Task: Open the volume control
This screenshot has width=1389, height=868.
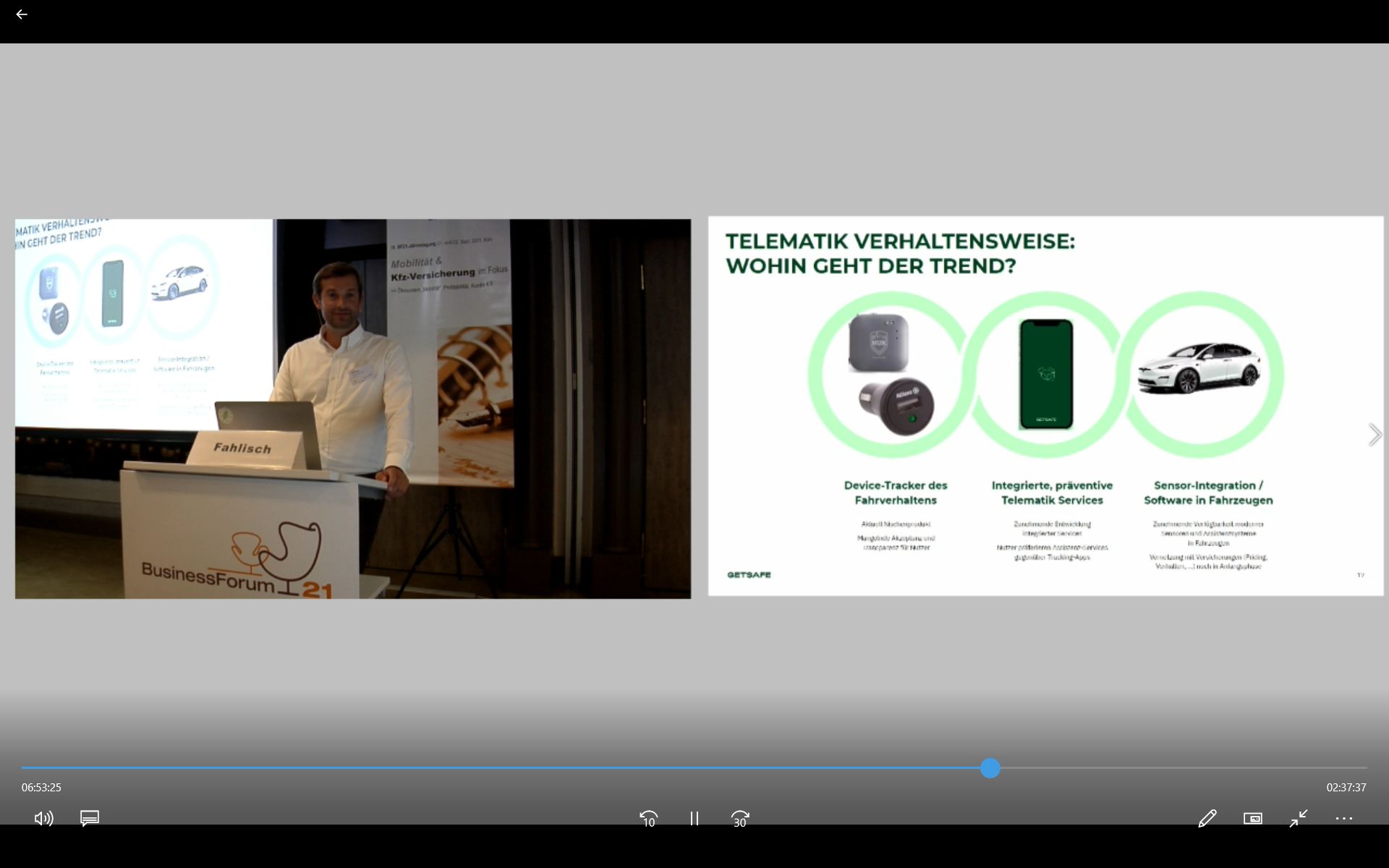Action: [43, 818]
